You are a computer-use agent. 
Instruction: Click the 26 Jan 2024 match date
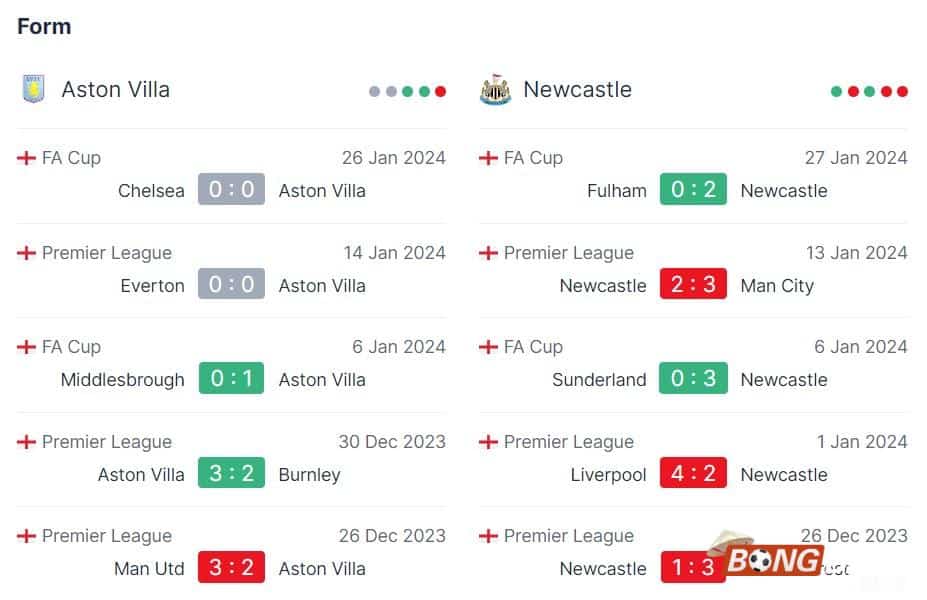pyautogui.click(x=393, y=157)
